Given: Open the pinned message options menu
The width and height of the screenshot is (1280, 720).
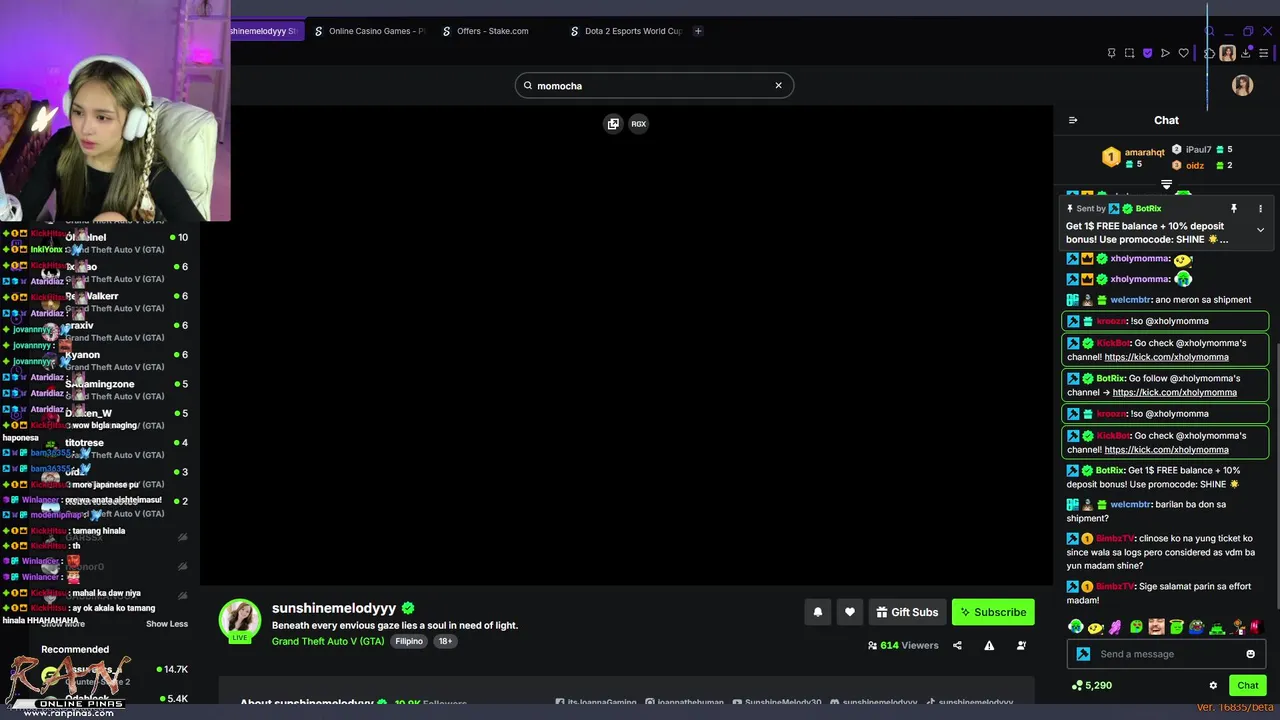Looking at the screenshot, I should 1260,208.
